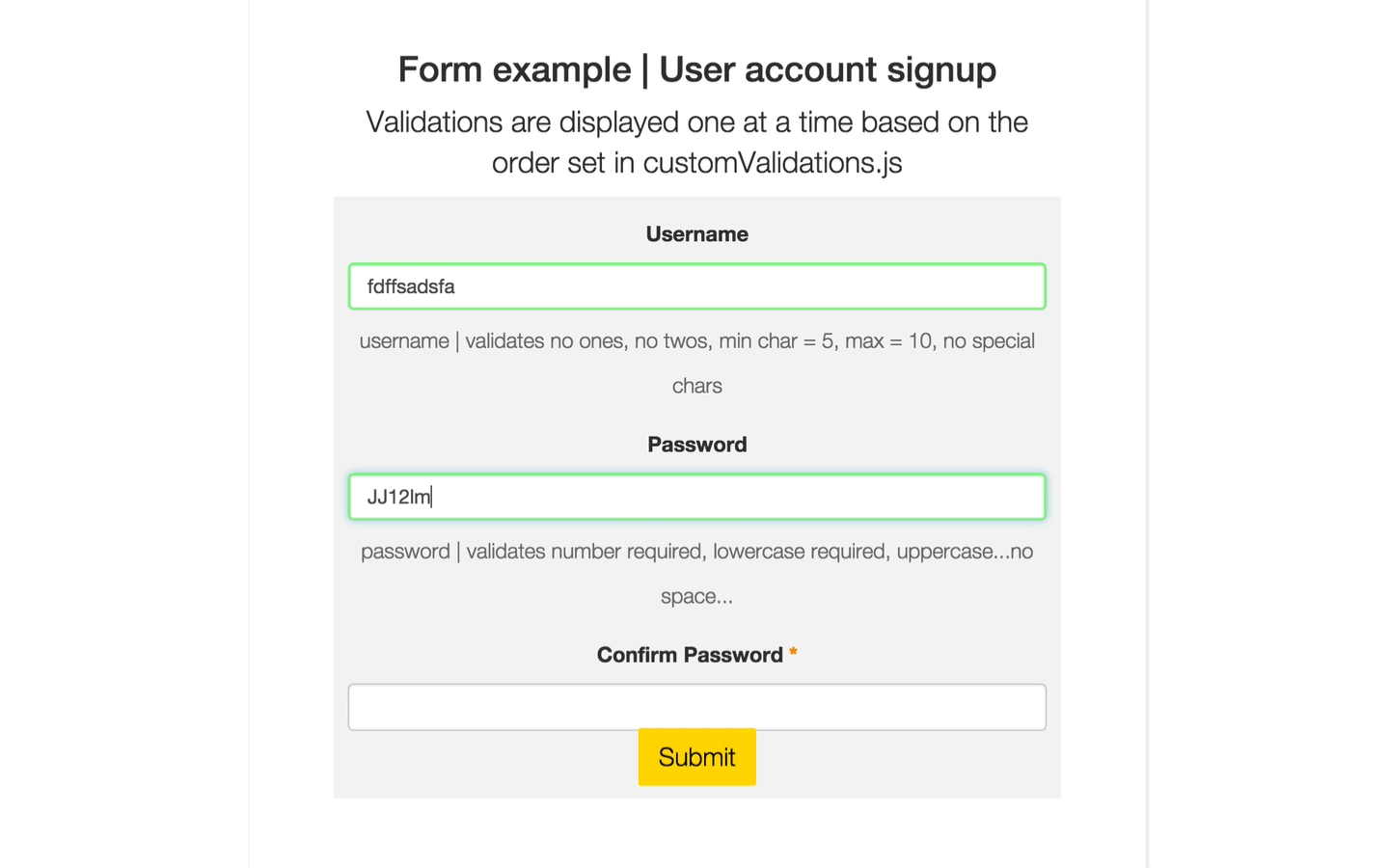Click "Form example" in the page heading
This screenshot has height=868, width=1389.
click(514, 69)
